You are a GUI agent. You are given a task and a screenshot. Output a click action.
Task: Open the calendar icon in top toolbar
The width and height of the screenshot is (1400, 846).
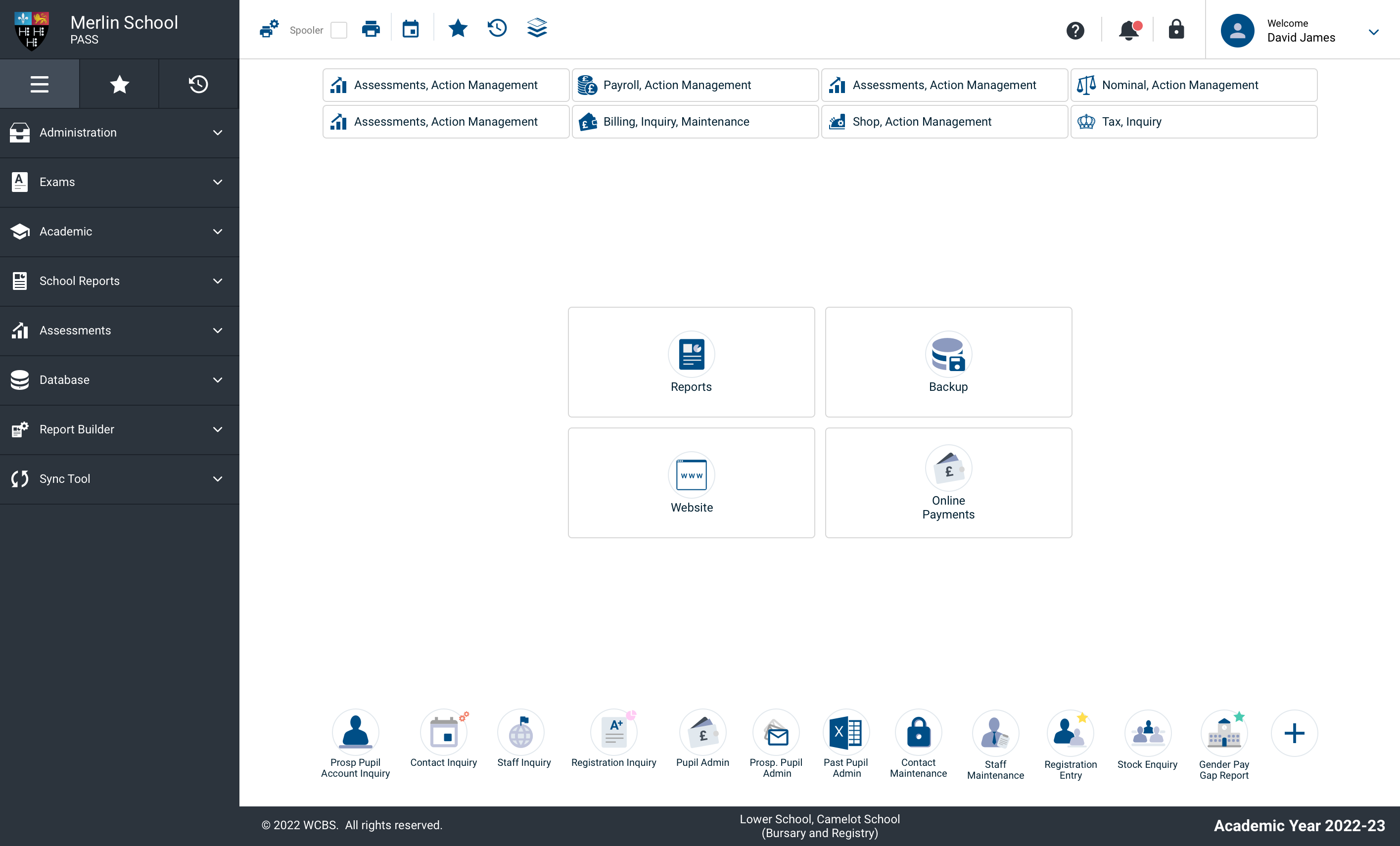pyautogui.click(x=410, y=28)
